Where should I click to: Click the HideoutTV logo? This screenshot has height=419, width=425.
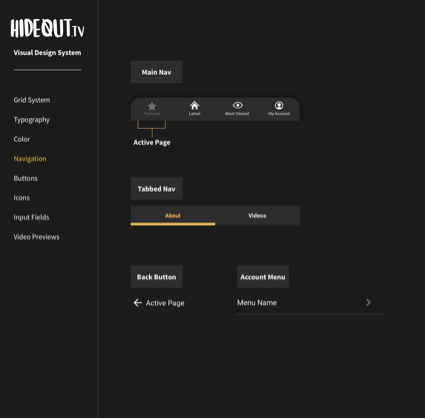(47, 28)
